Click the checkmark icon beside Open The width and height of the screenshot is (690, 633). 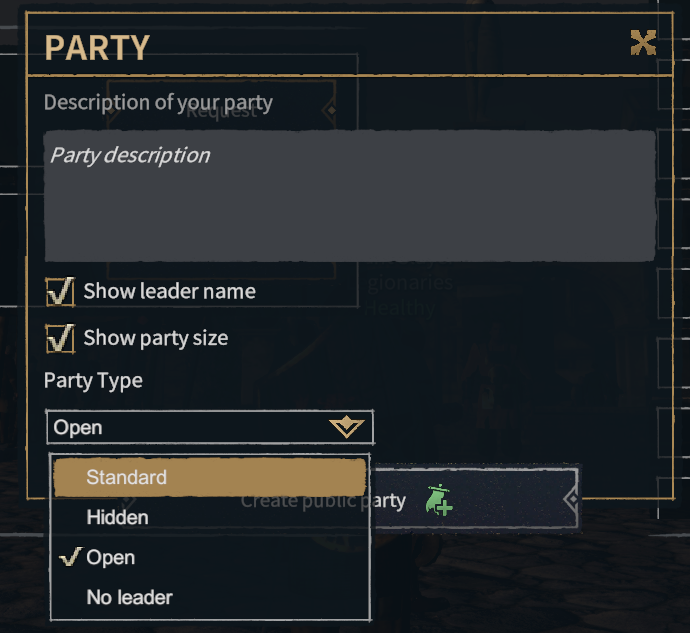click(69, 557)
